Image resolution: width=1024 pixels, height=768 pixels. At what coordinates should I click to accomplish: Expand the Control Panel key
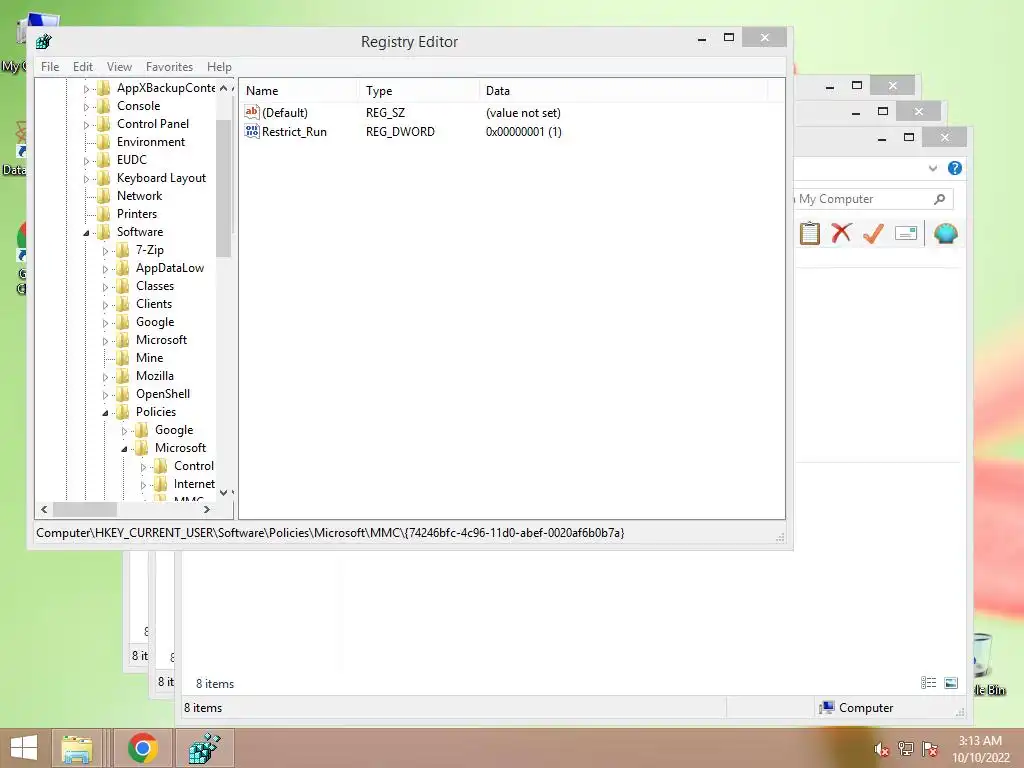click(x=86, y=125)
